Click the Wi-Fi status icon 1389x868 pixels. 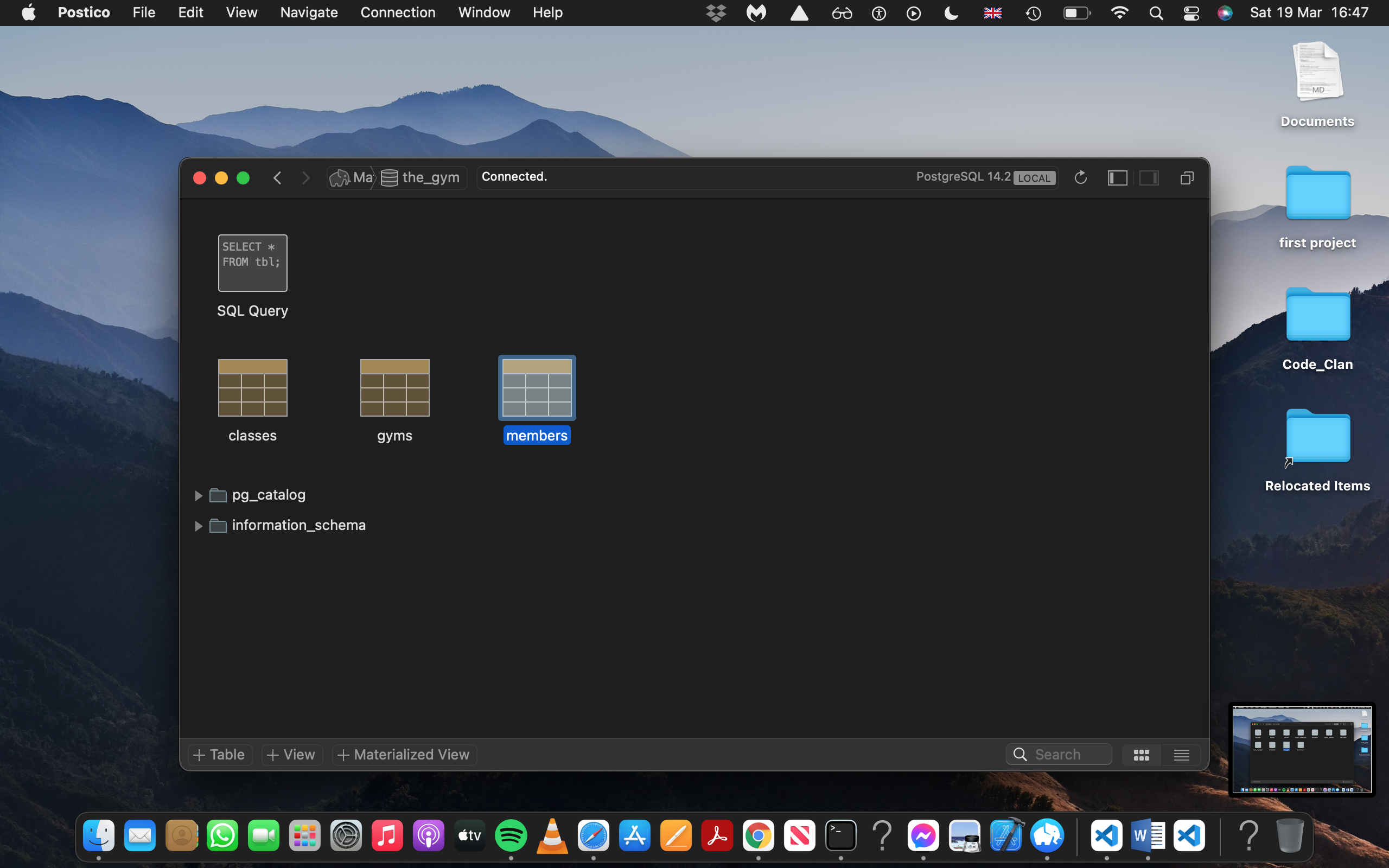[x=1119, y=12]
